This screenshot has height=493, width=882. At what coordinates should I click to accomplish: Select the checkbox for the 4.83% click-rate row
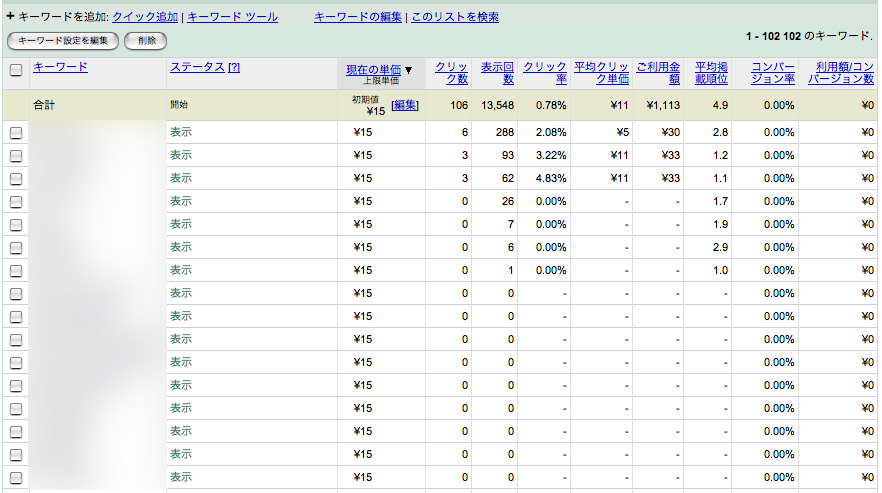pos(16,179)
